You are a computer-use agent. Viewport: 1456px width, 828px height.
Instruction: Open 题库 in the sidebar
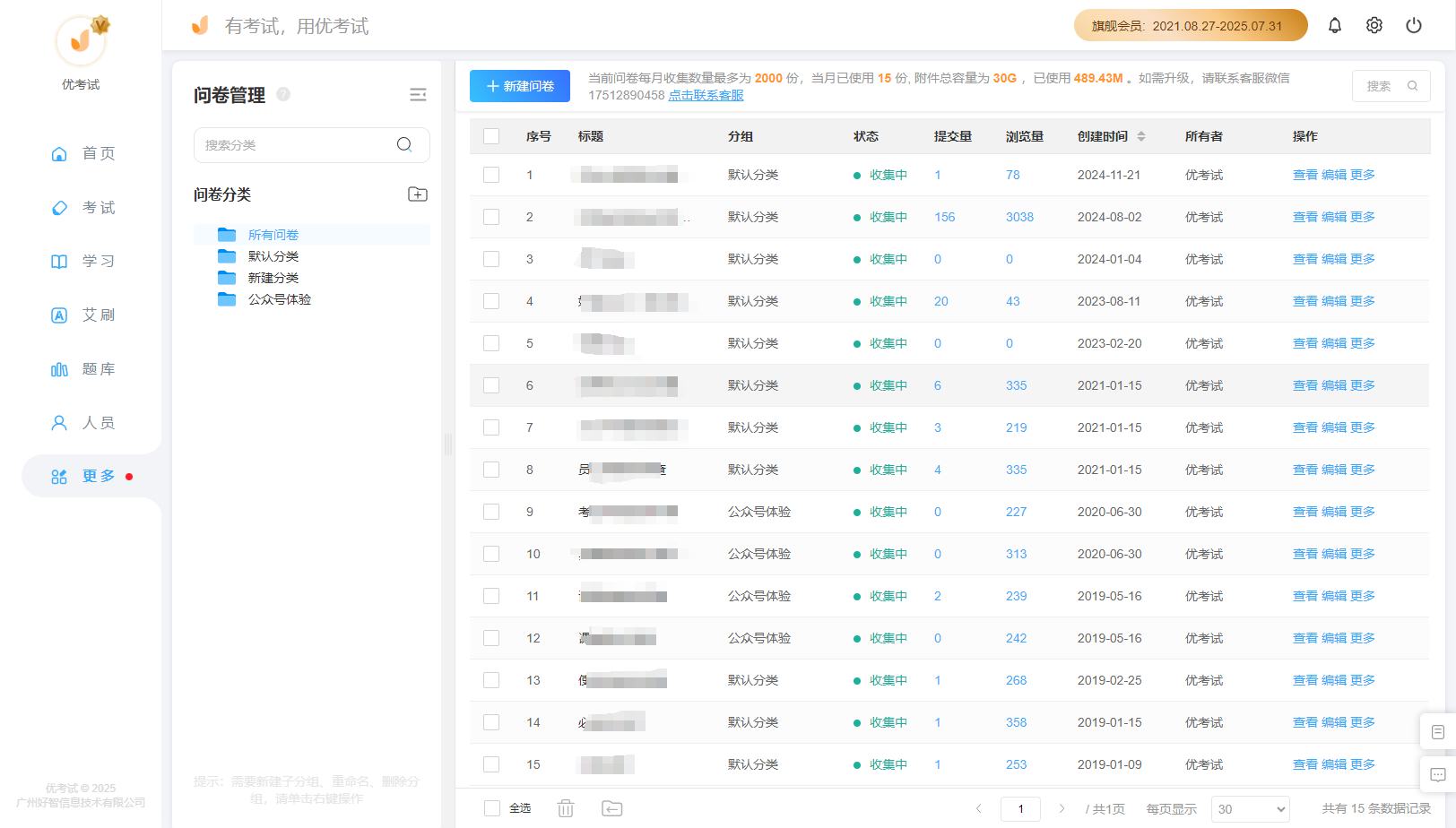point(82,368)
